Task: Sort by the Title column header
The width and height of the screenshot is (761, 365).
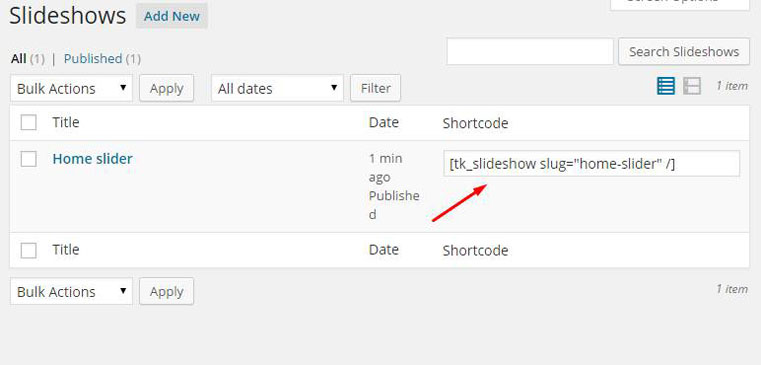Action: coord(66,122)
